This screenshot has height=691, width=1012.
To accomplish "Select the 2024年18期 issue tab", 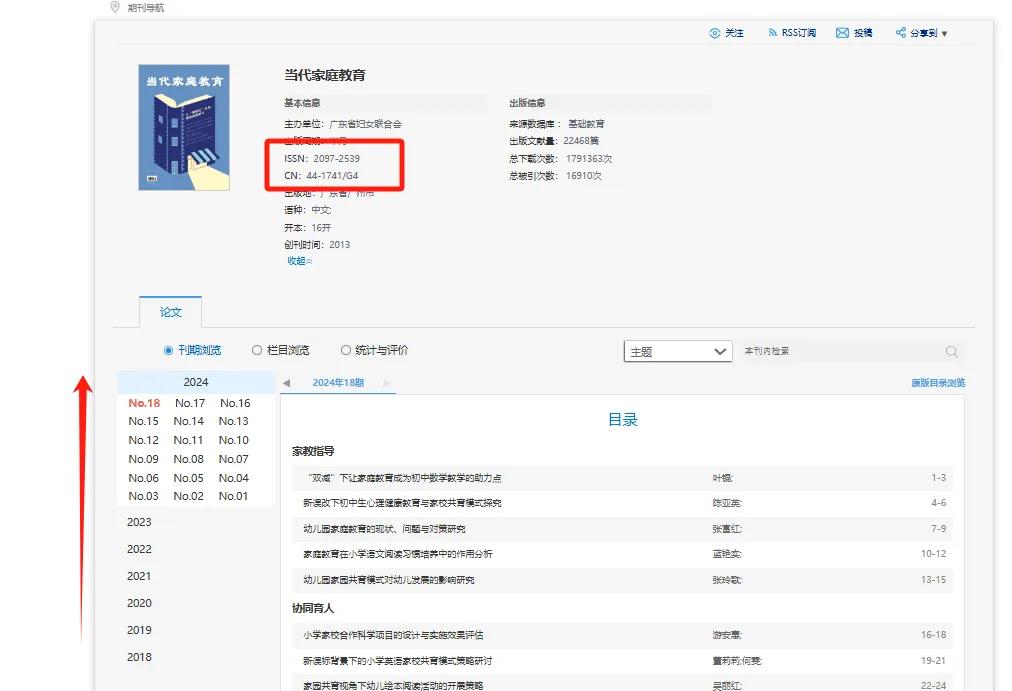I will (x=338, y=383).
